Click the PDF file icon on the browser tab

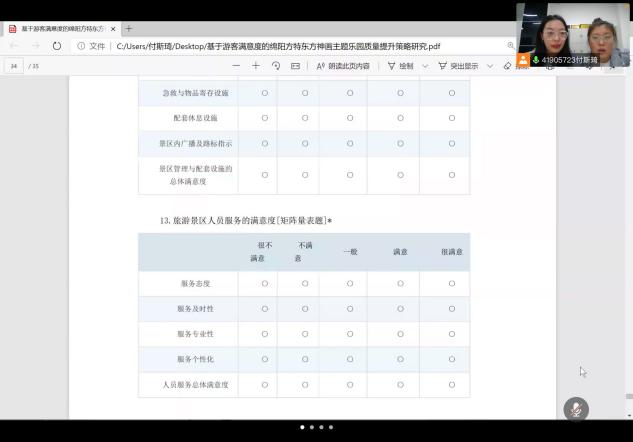[13, 29]
